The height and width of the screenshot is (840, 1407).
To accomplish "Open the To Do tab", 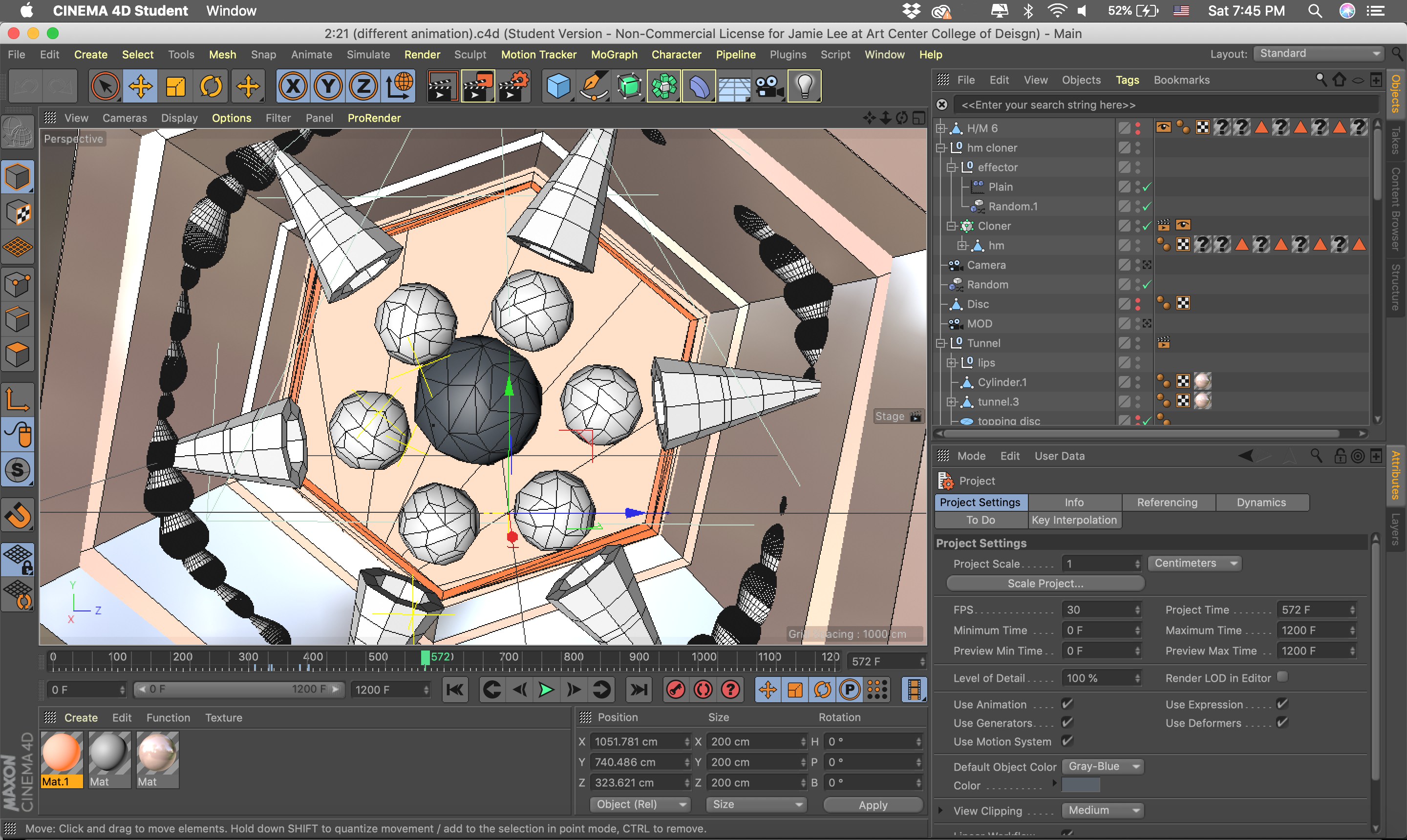I will (x=981, y=520).
